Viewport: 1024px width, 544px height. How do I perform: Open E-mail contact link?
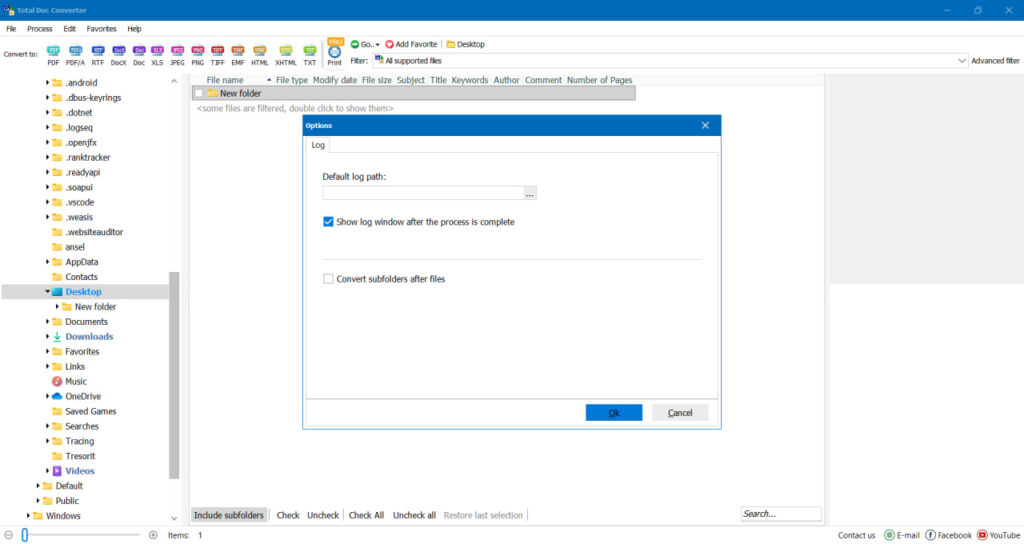pos(901,535)
